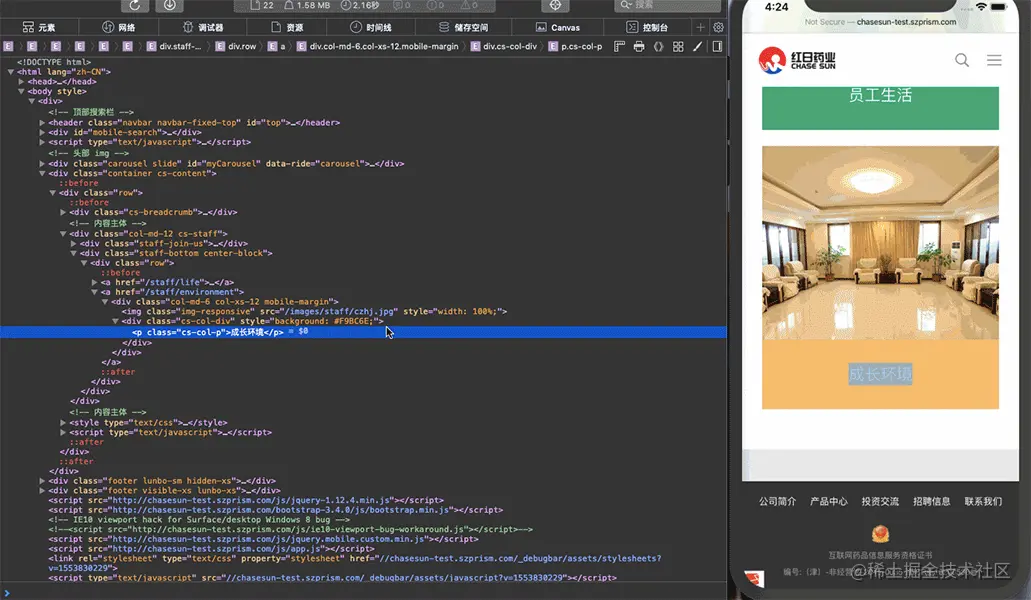Open the 产品中心 footer link

[x=828, y=501]
